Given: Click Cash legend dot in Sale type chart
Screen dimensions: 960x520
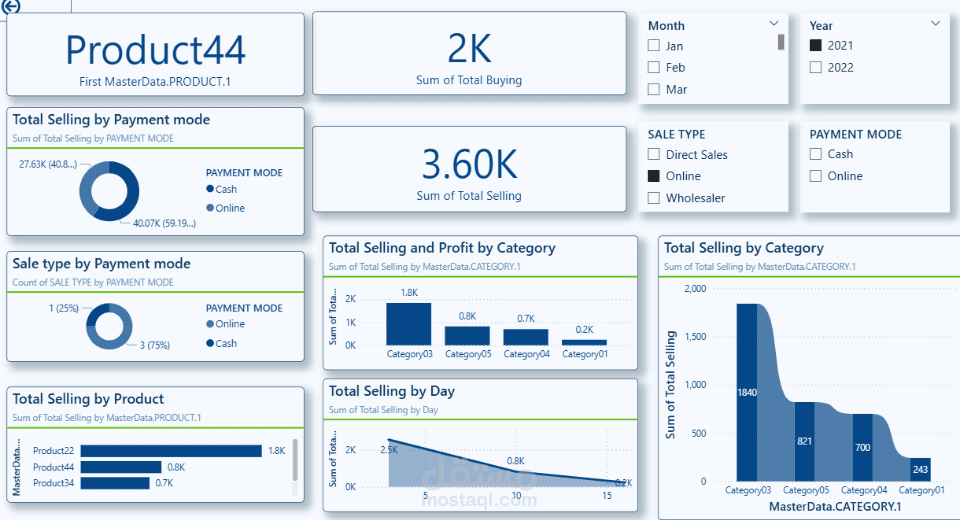Looking at the screenshot, I should [x=210, y=343].
